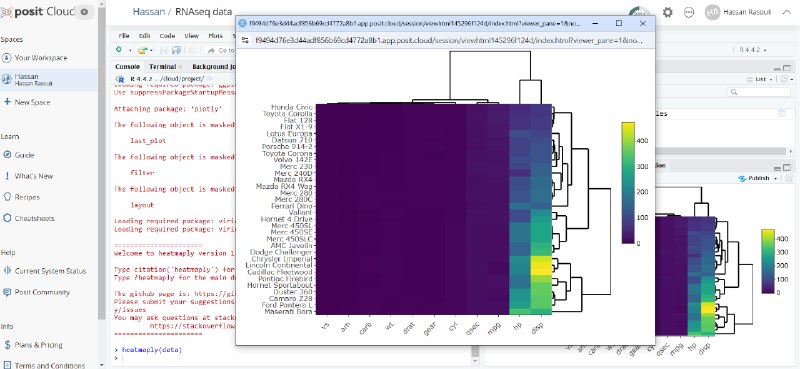Click the New File green plus icon

tap(119, 50)
